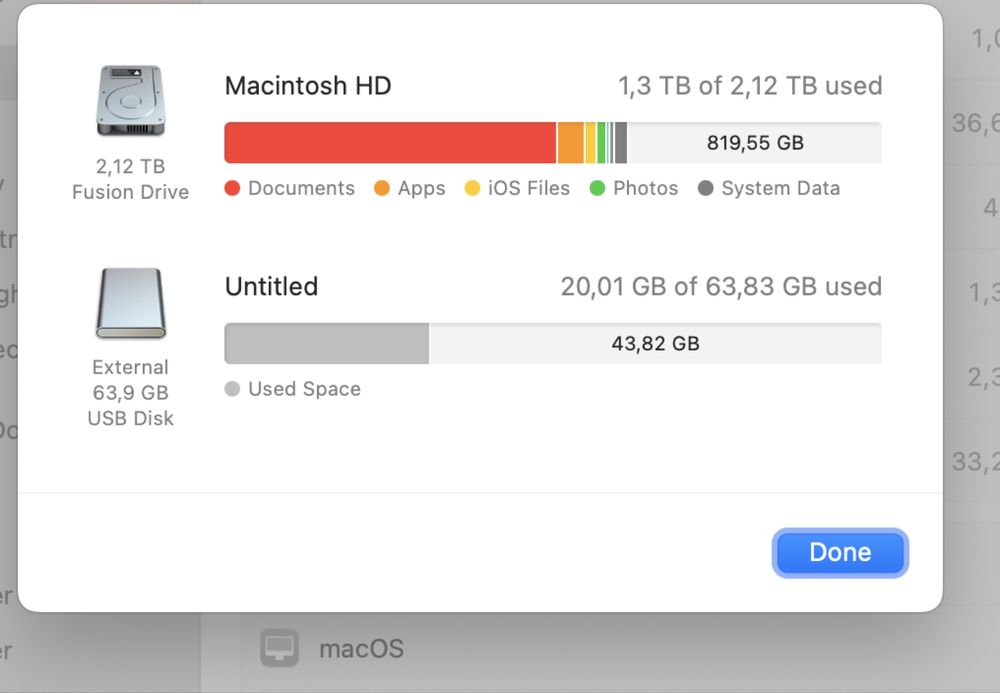Click the Macintosh HD volume name

308,86
